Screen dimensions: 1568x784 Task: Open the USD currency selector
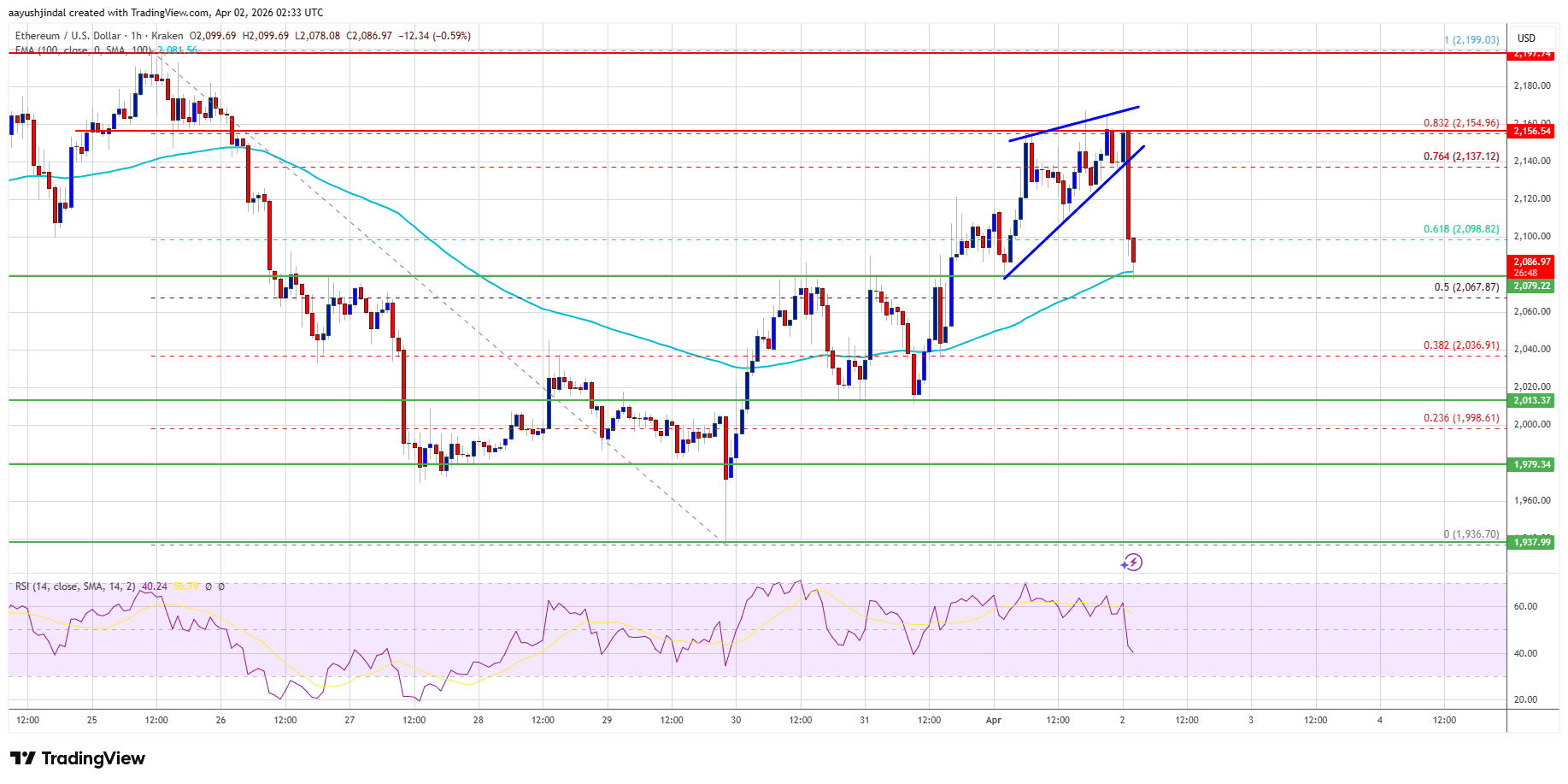point(1526,38)
